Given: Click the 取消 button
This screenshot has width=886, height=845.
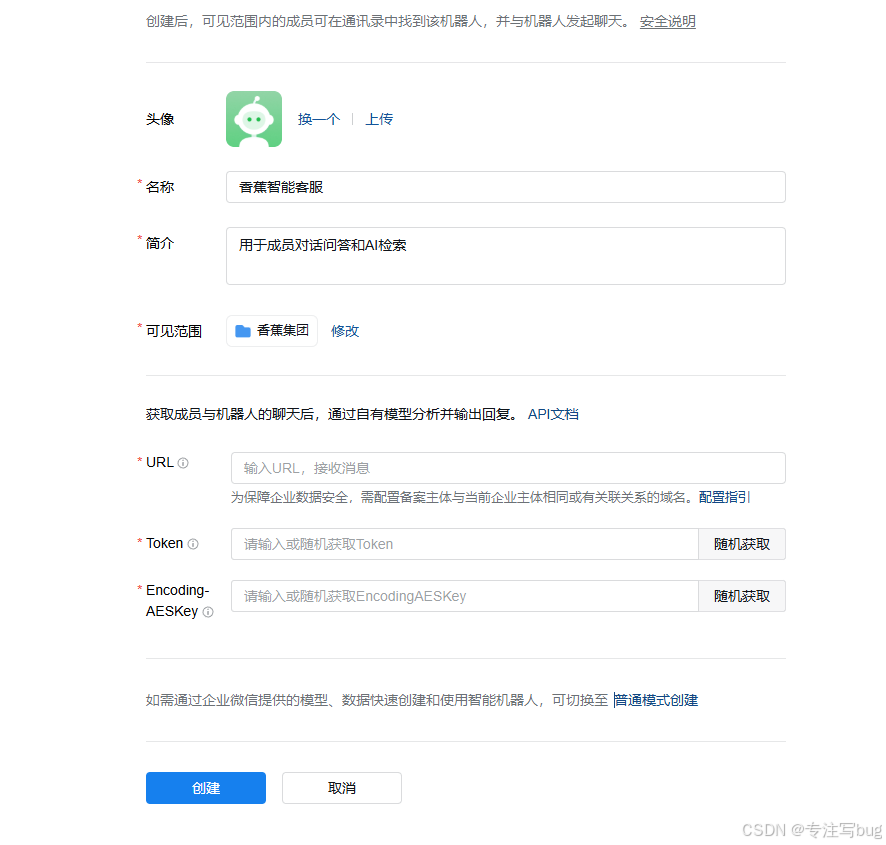Looking at the screenshot, I should pyautogui.click(x=341, y=788).
